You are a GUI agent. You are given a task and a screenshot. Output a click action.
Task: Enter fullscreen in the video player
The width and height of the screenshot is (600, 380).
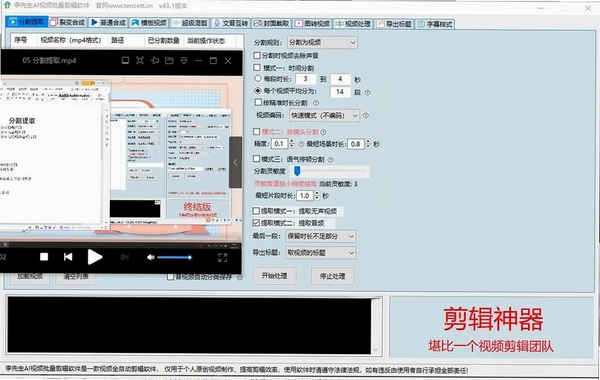click(x=222, y=257)
